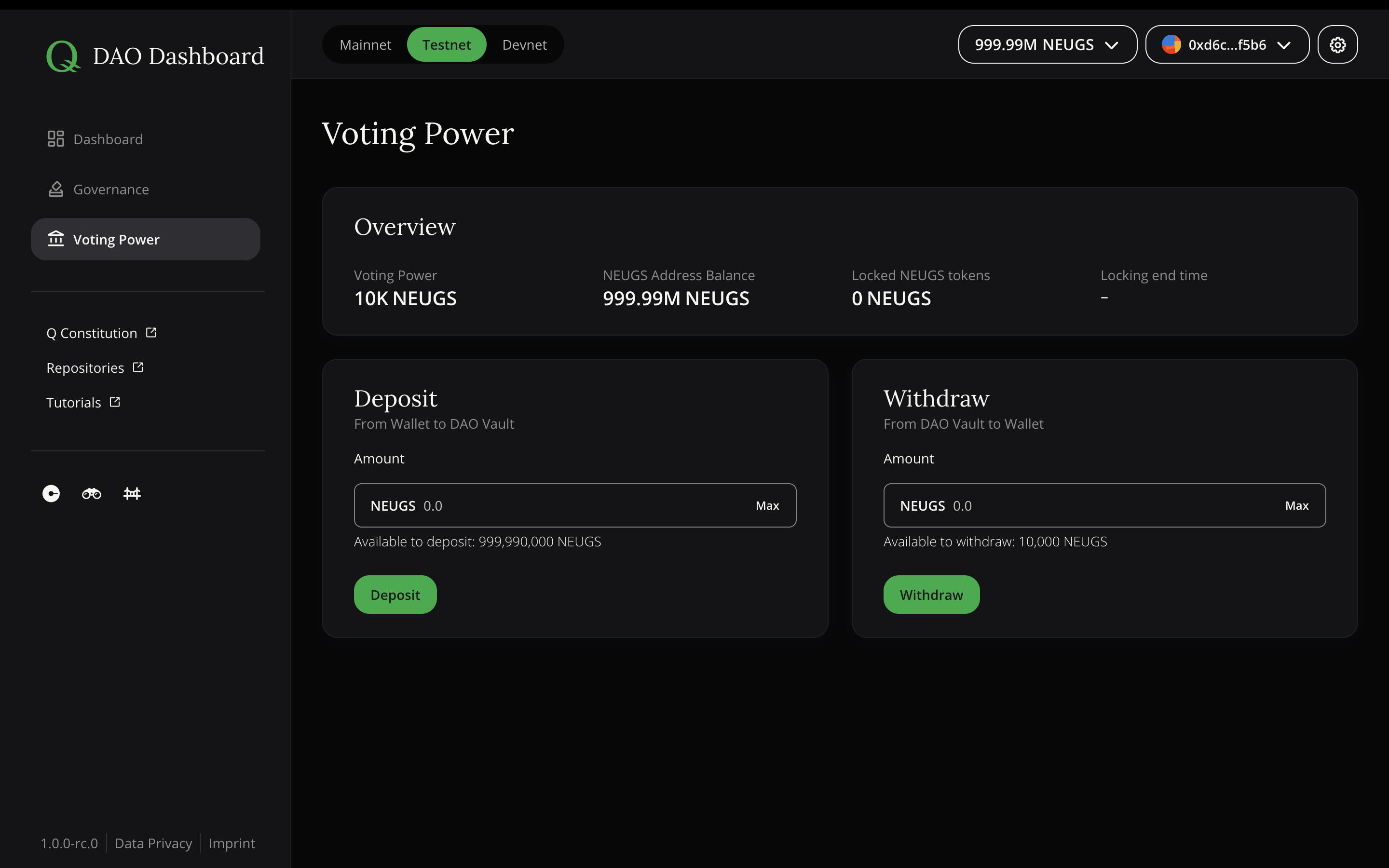Click the binoculars icon in sidebar
Screen dimensions: 1389x868
click(91, 493)
